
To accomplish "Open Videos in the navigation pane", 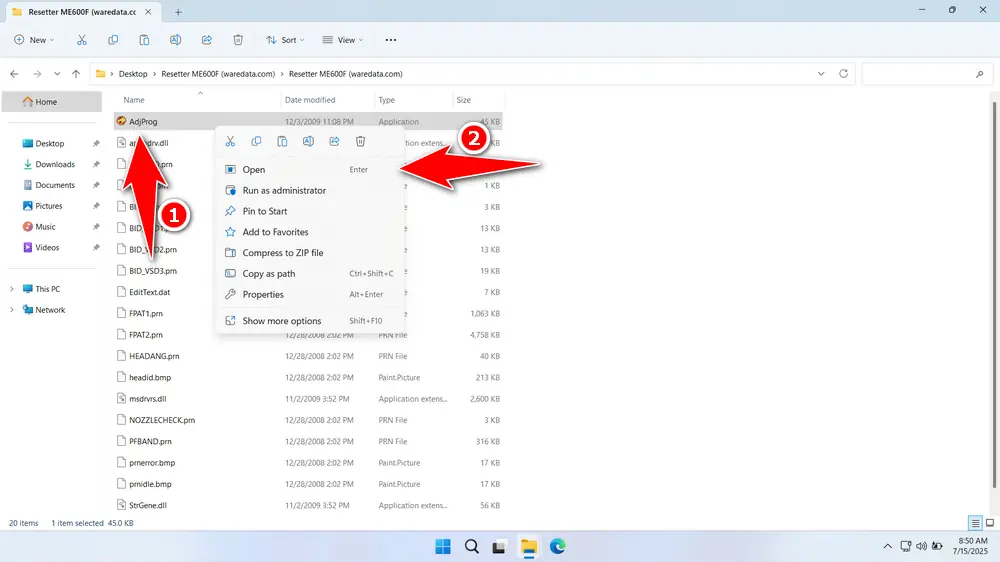I will [47, 248].
